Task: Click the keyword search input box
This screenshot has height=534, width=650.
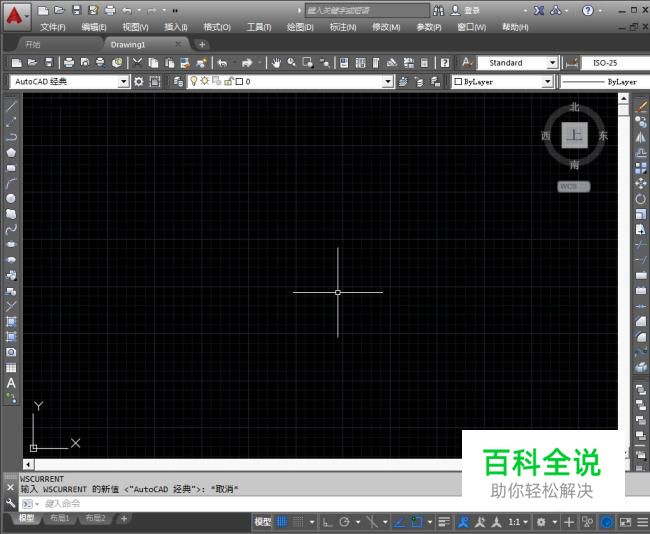Action: [367, 10]
